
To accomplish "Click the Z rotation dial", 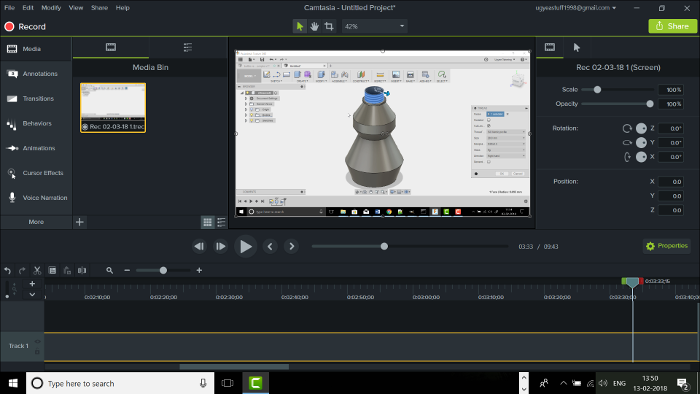I will point(641,129).
